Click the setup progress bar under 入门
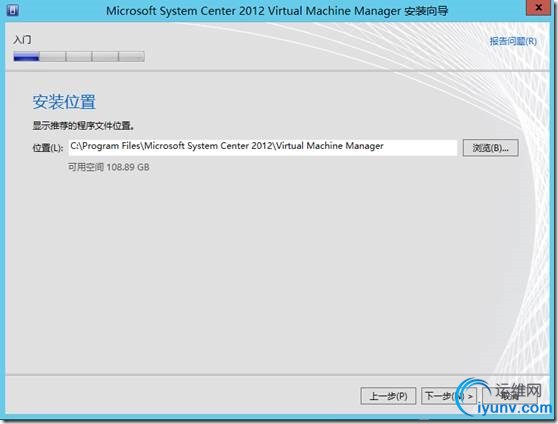This screenshot has width=558, height=424. tap(79, 56)
